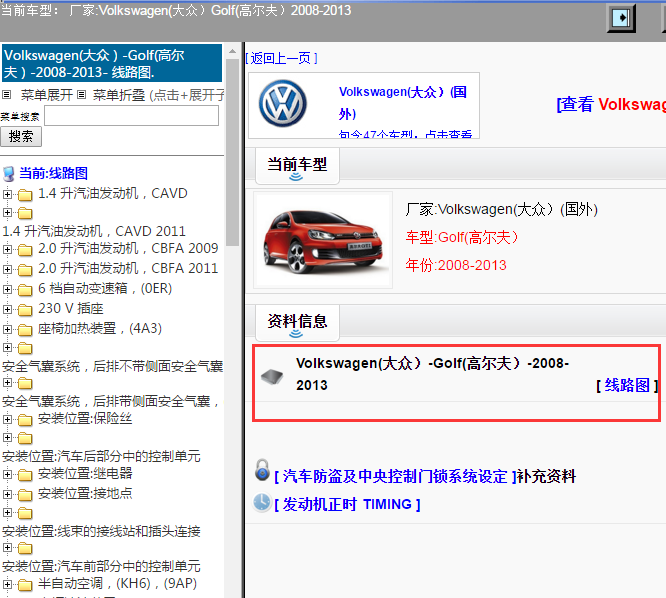666x598 pixels.
Task: Click the 菜单展开 expand icon
Action: coord(6,95)
